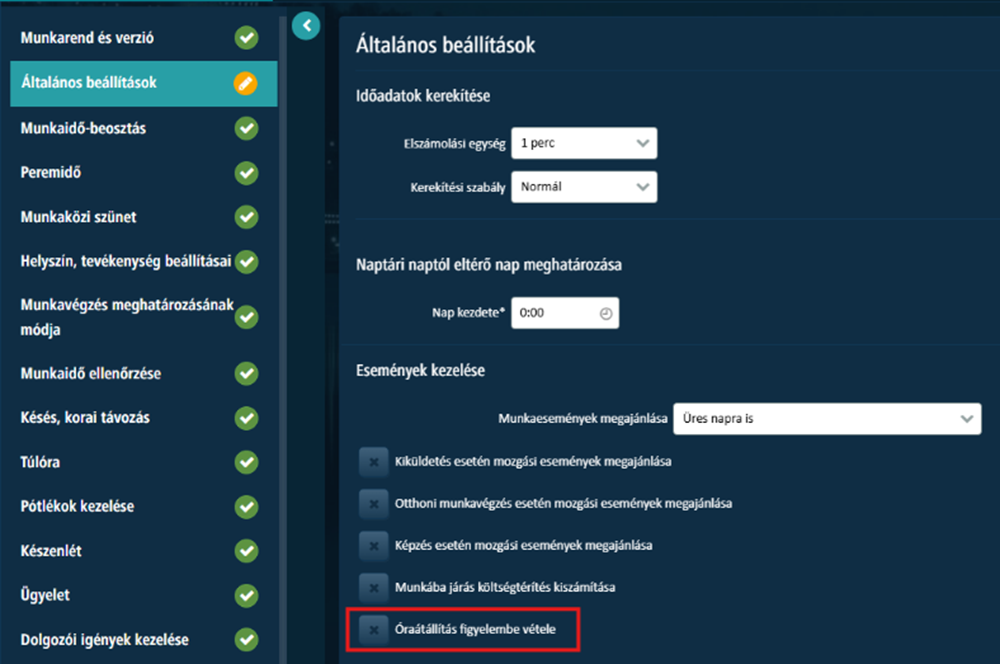Click green checkmark beside Túlóra
Viewport: 1000px width, 664px height.
tap(246, 462)
